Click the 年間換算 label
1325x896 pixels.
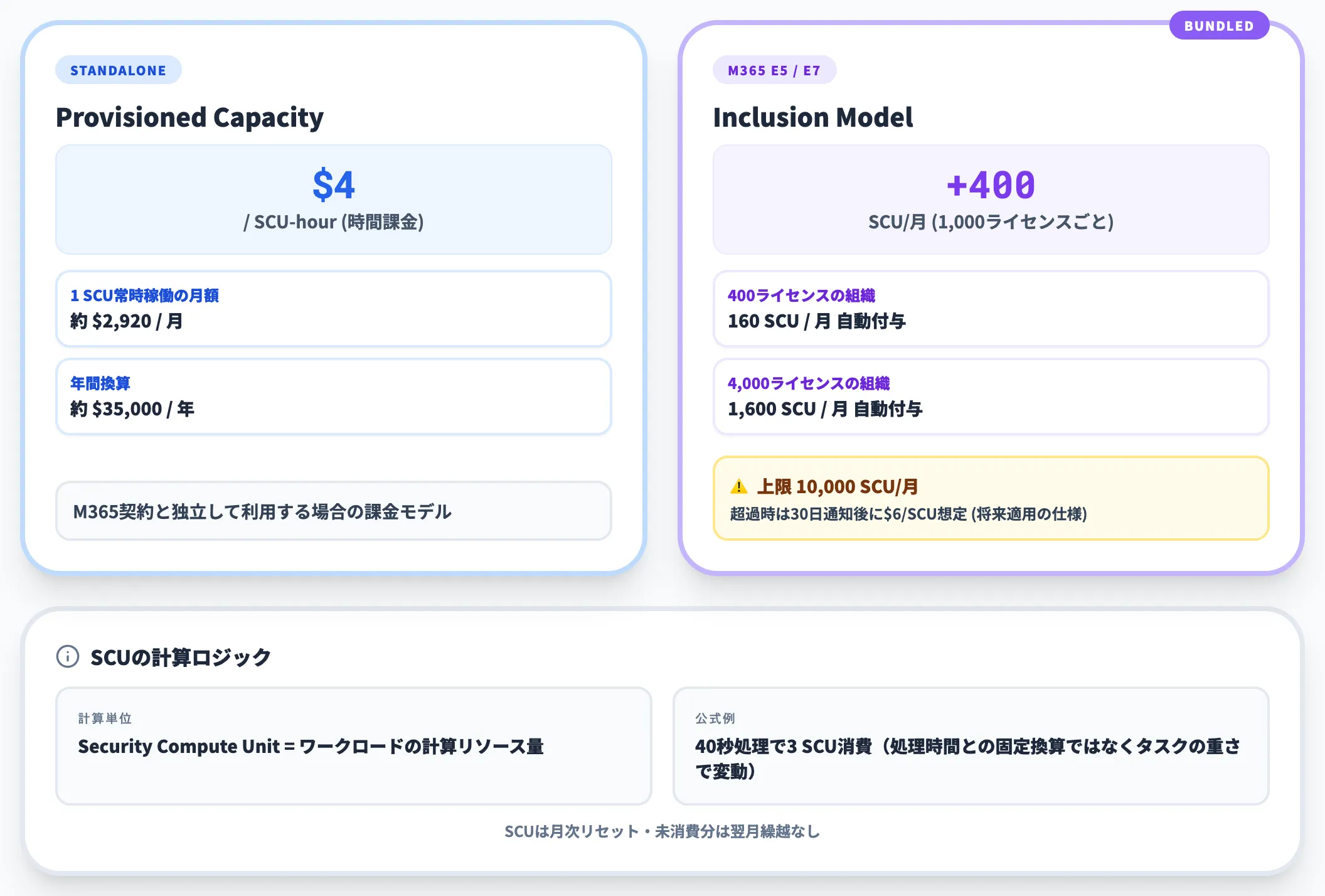click(100, 383)
